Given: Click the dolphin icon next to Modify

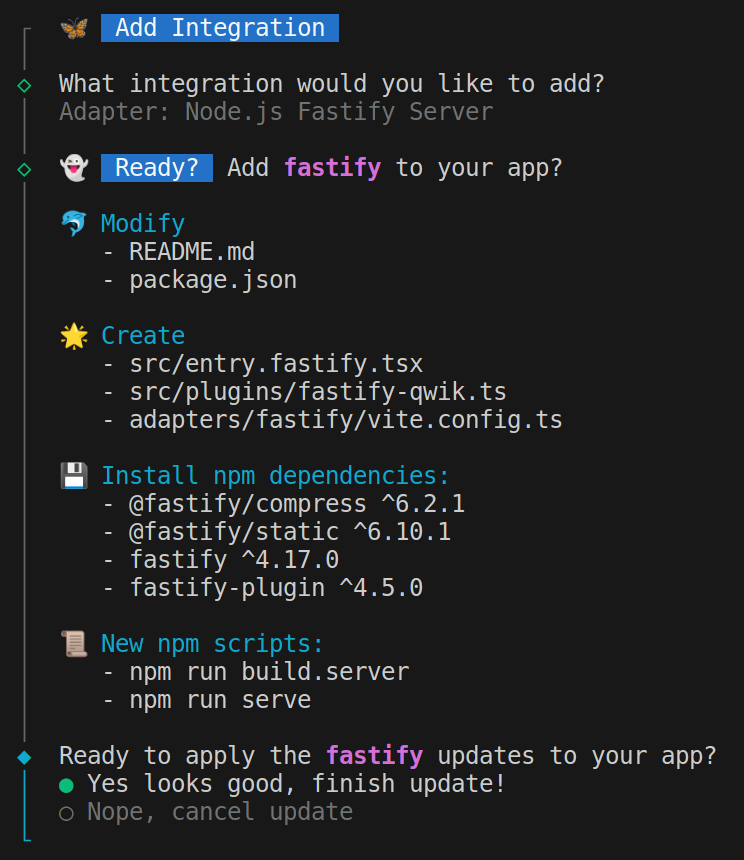Looking at the screenshot, I should coord(74,223).
